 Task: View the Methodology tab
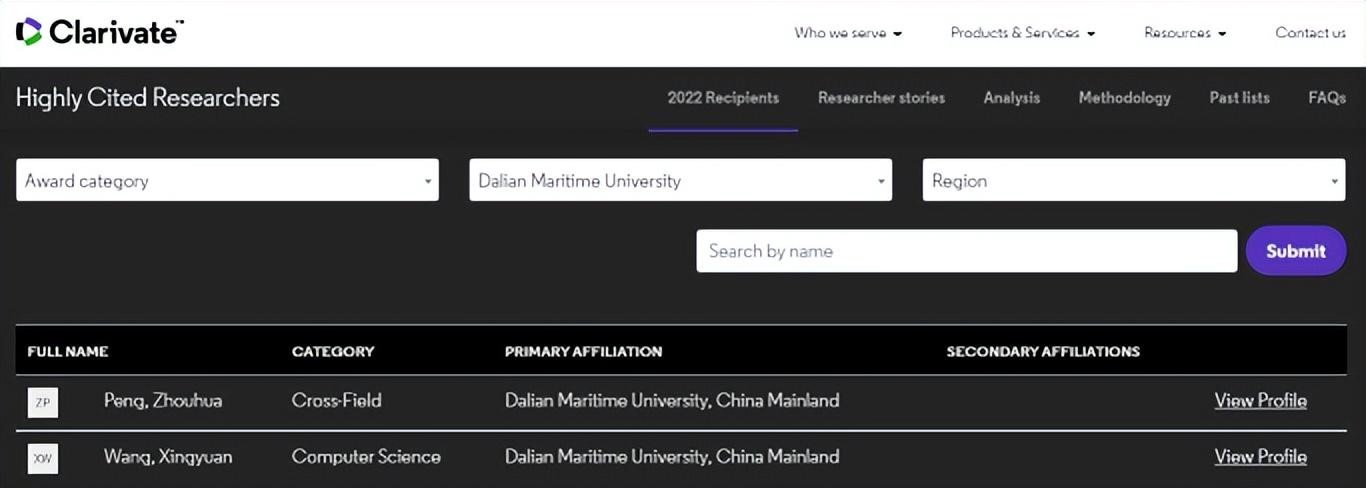click(x=1124, y=98)
